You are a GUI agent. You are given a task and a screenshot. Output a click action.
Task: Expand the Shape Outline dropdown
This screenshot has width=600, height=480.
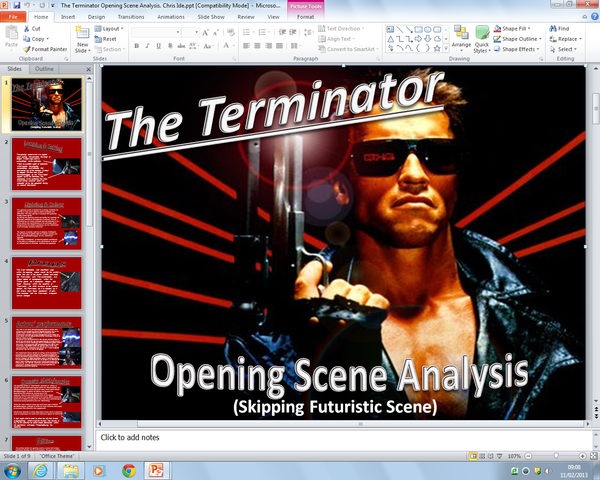[517, 39]
